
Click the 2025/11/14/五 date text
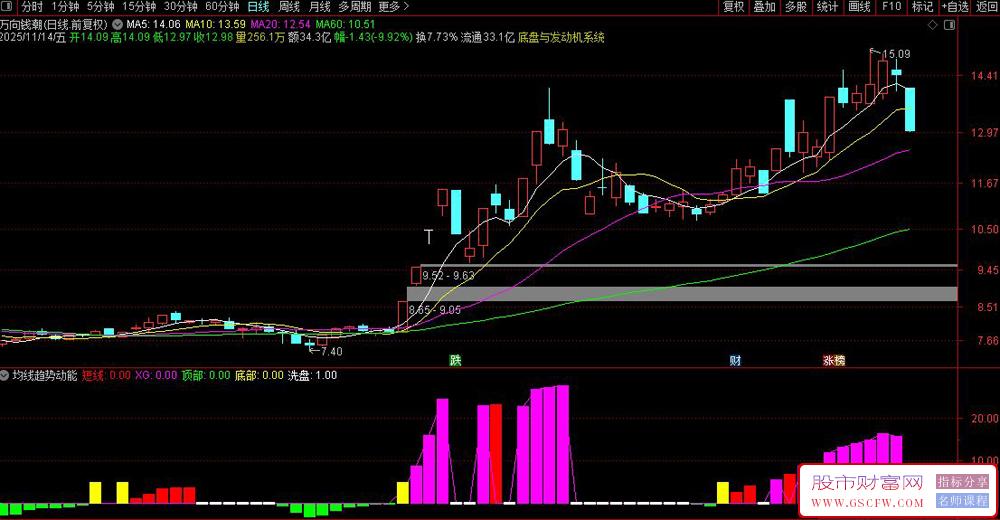tap(33, 38)
